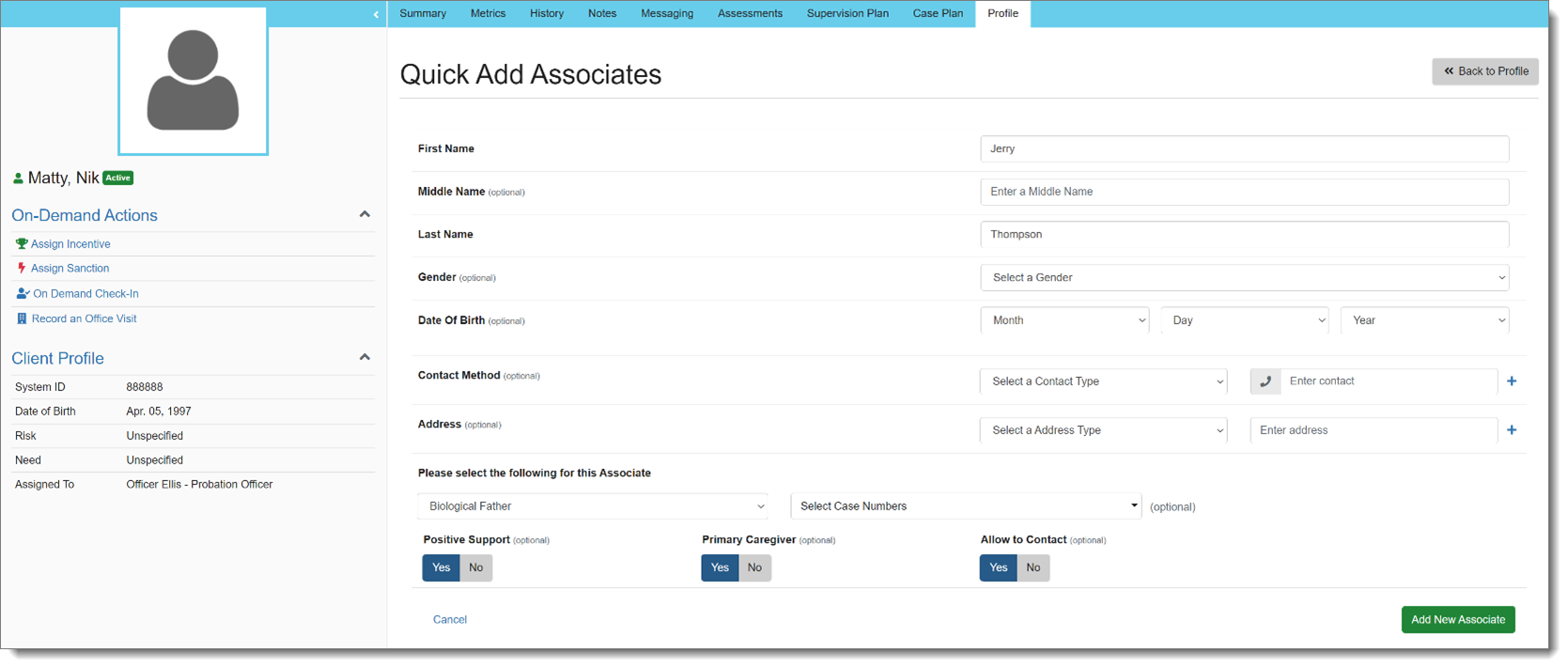Image resolution: width=1568 pixels, height=668 pixels.
Task: Set Primary Caregiver to No
Action: [x=754, y=568]
